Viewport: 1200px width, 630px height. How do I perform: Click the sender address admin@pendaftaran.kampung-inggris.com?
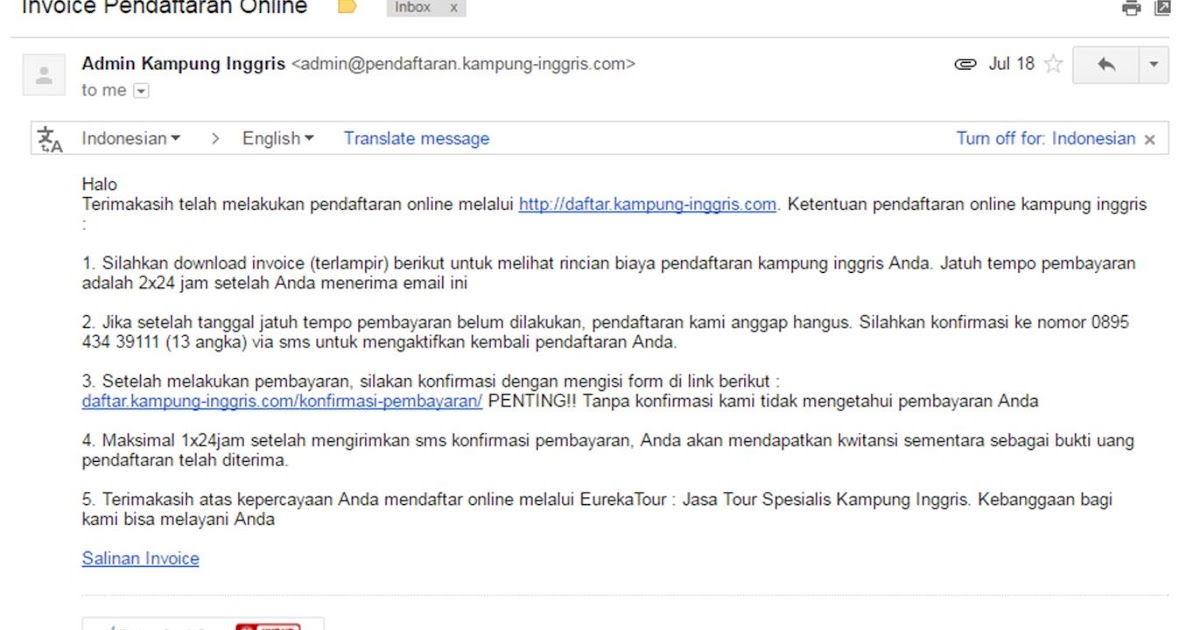click(463, 64)
